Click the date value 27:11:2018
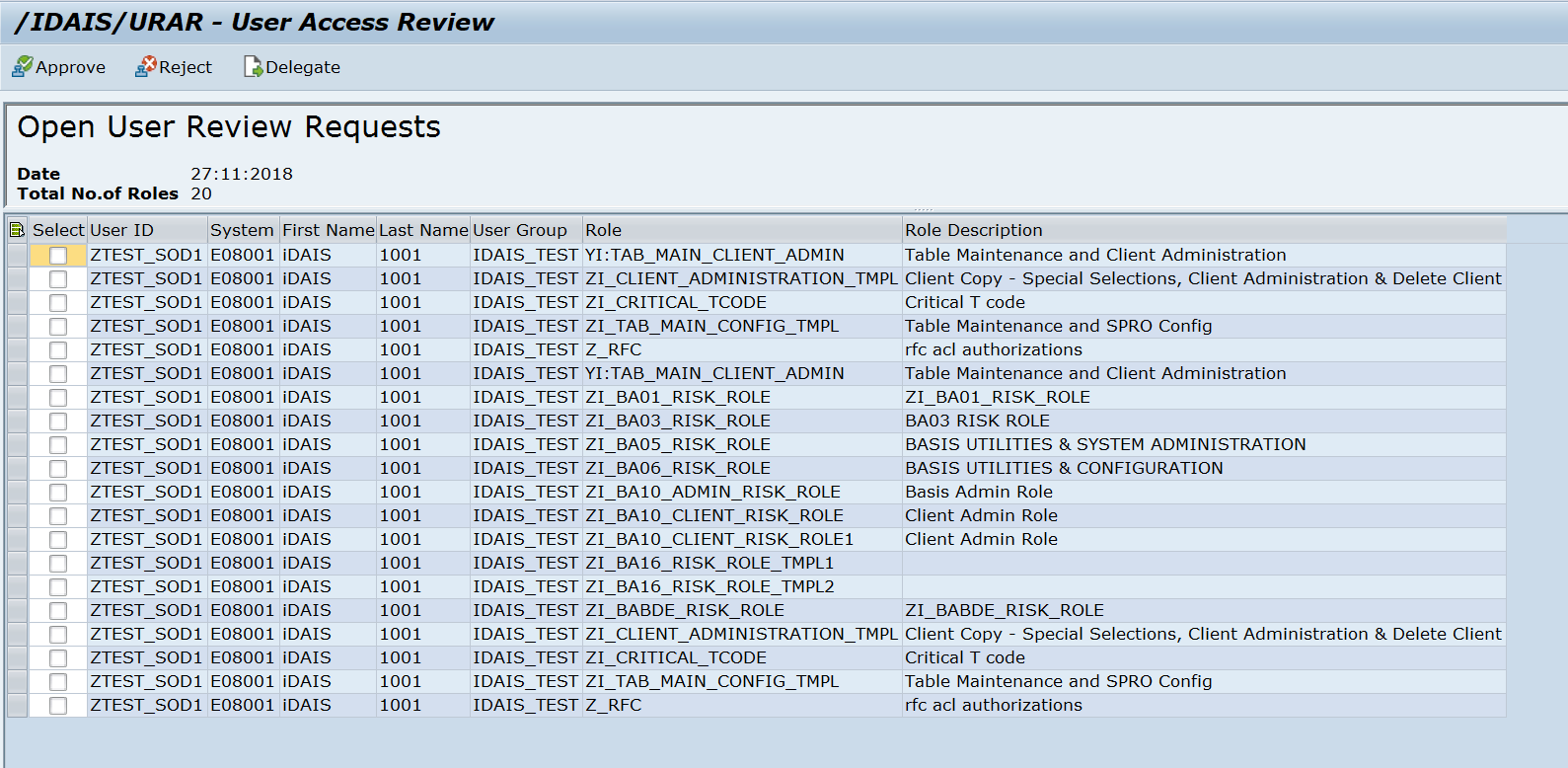The height and width of the screenshot is (768, 1568). pos(242,174)
